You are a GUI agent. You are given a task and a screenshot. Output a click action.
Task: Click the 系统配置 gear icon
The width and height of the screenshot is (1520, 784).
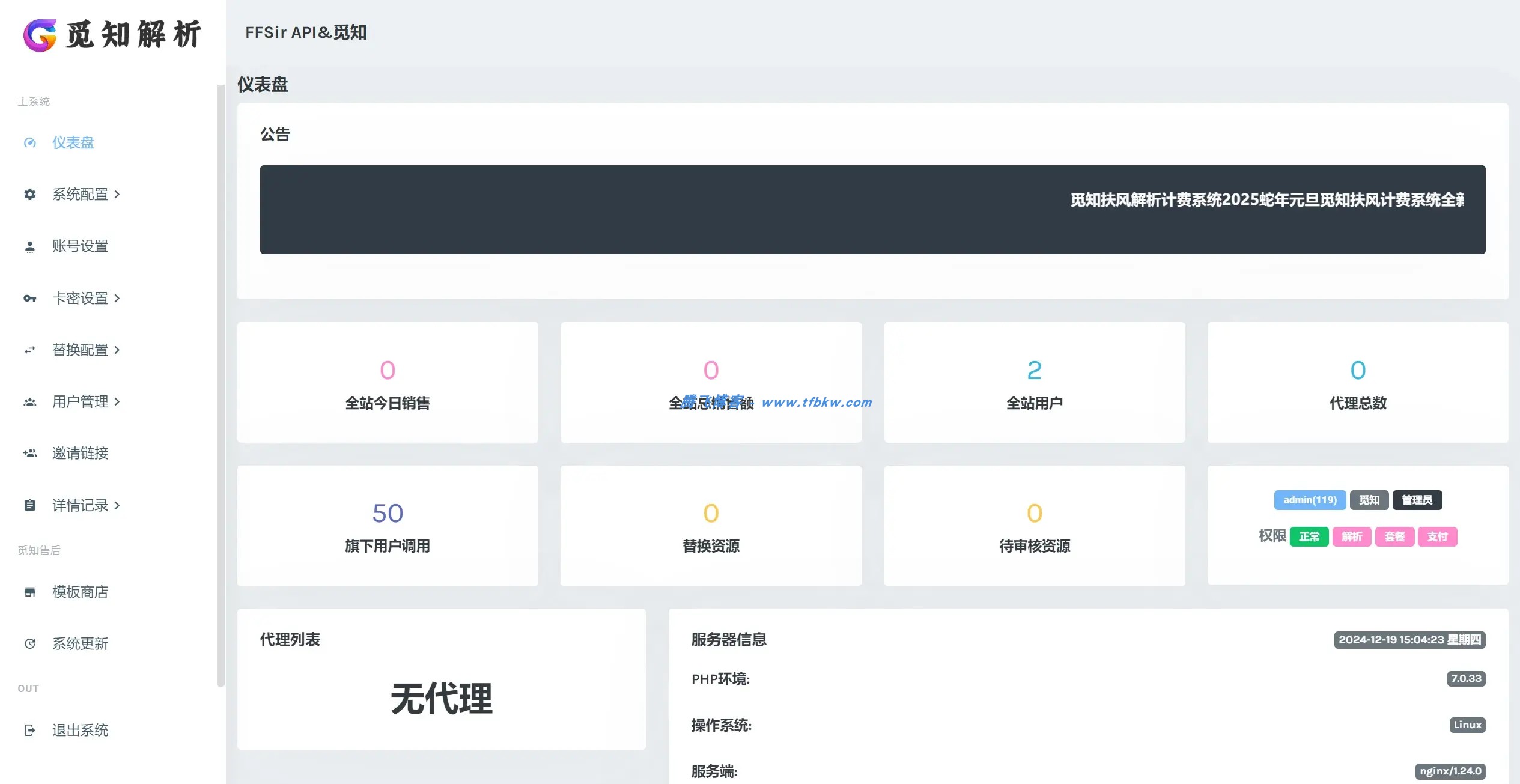(x=30, y=194)
